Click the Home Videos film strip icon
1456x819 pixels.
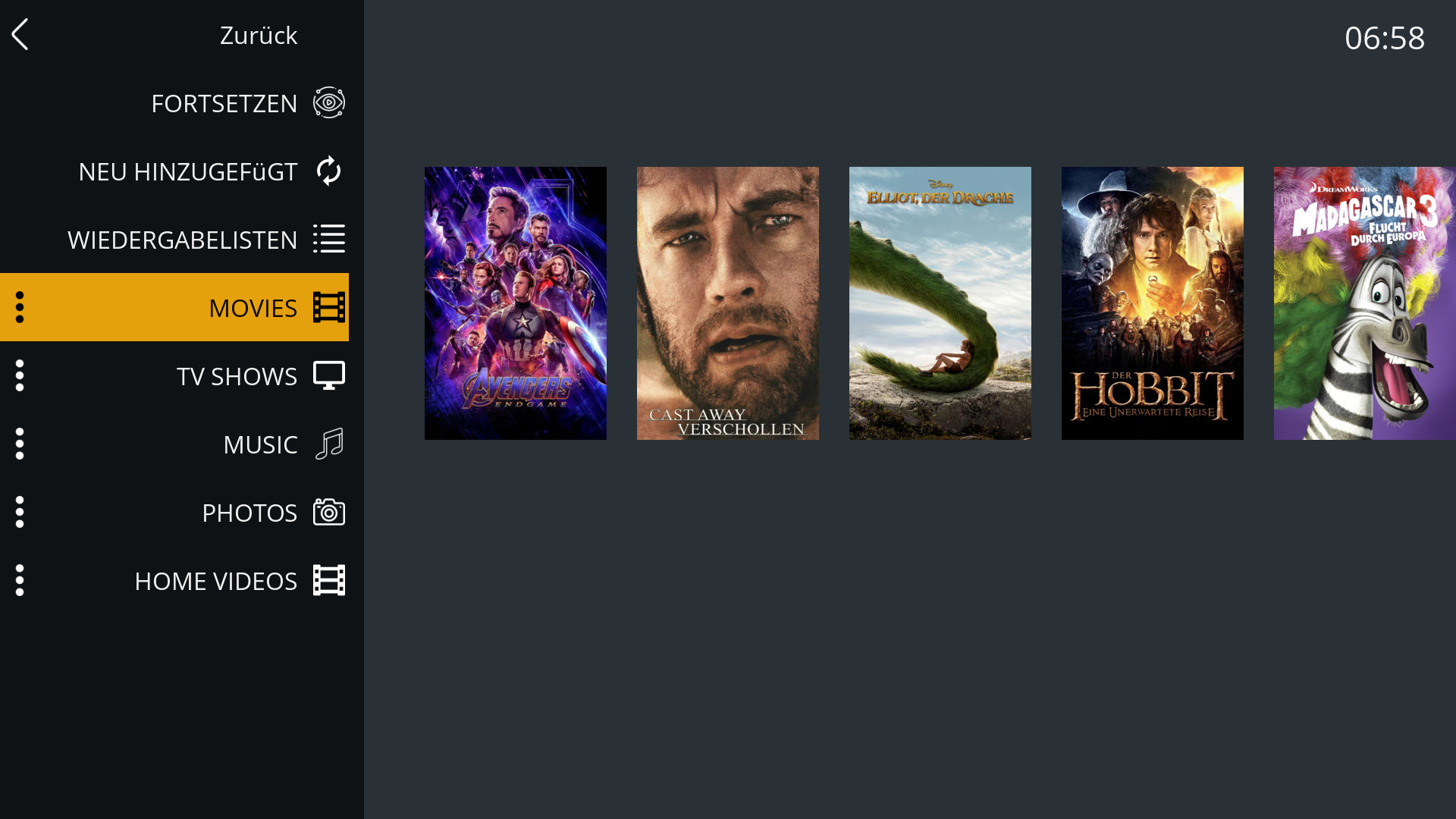tap(329, 580)
